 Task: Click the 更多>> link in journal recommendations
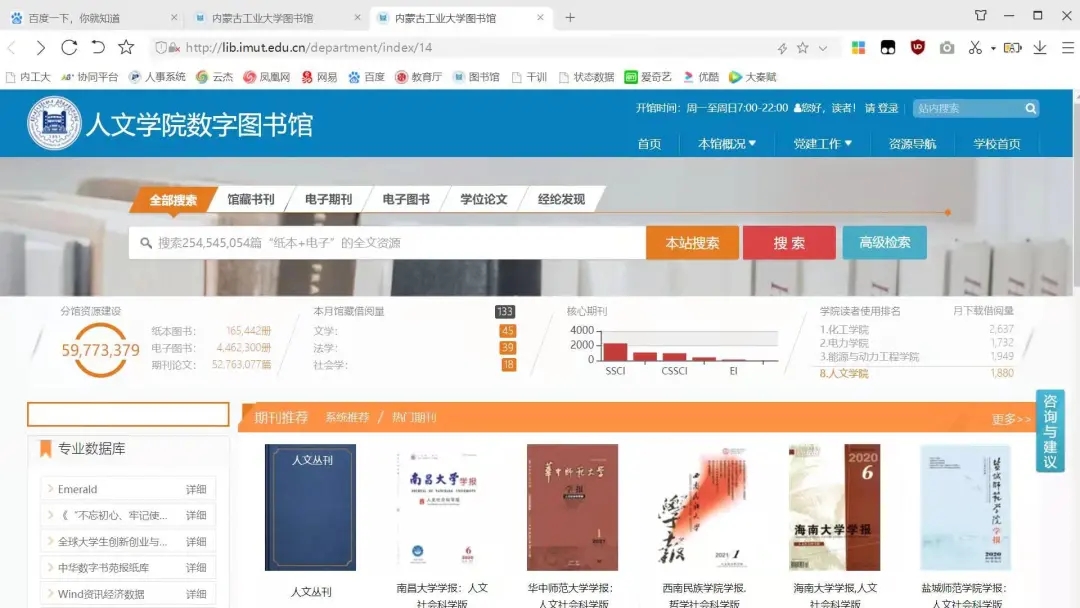click(1010, 419)
